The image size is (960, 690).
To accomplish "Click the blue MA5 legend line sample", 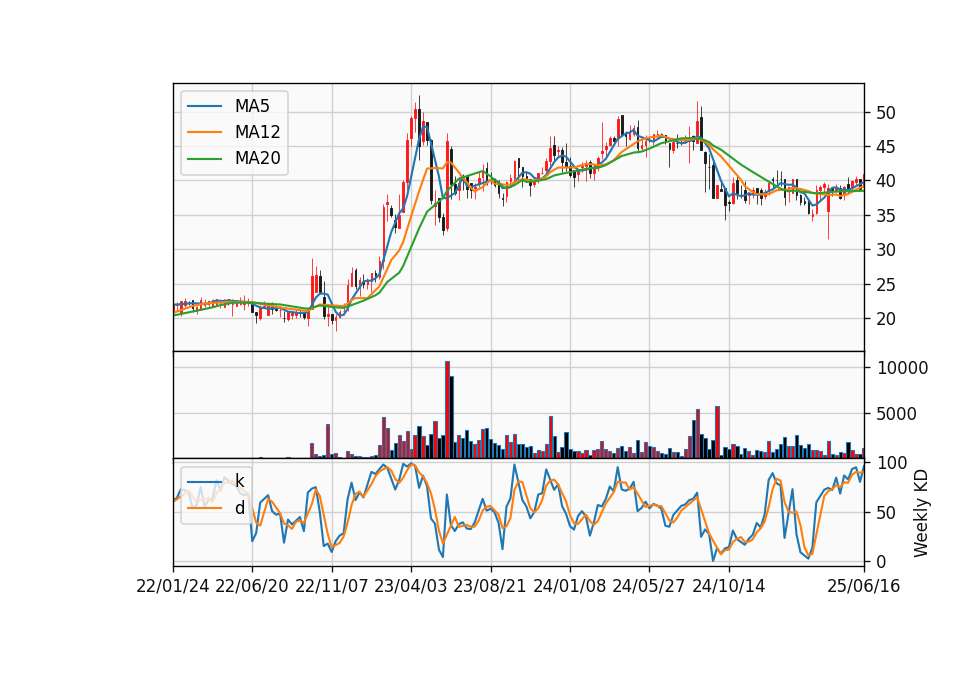I will pyautogui.click(x=204, y=106).
